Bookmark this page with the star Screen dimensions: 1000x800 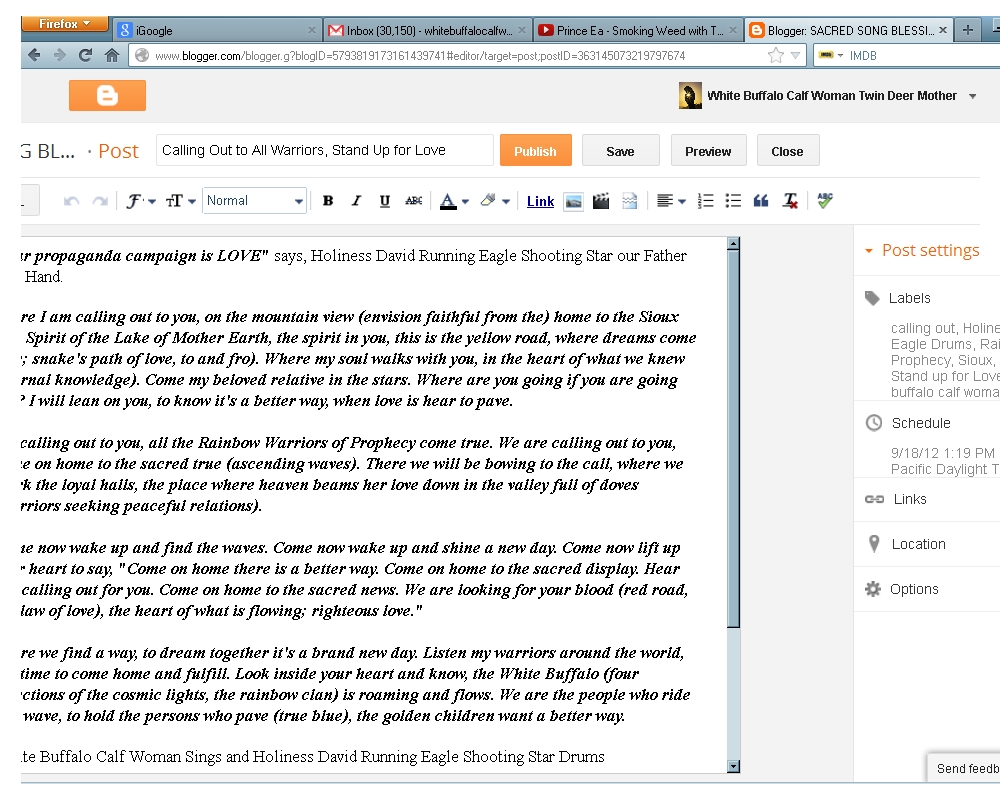[x=776, y=56]
